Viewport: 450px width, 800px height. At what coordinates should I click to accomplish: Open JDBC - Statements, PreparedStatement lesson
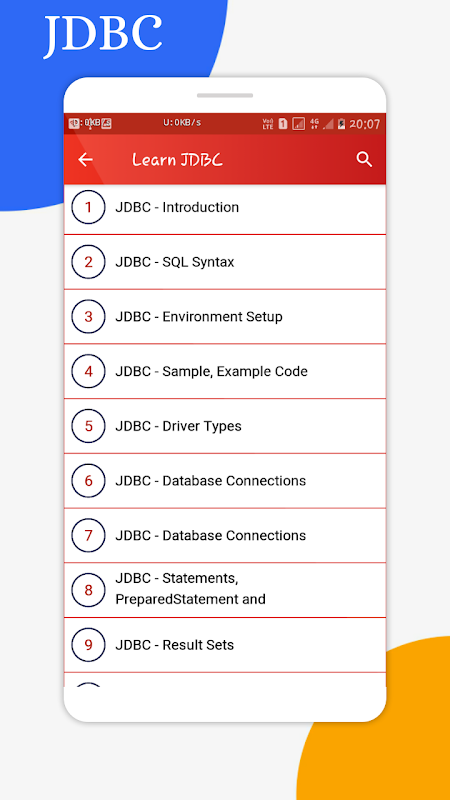tap(224, 590)
